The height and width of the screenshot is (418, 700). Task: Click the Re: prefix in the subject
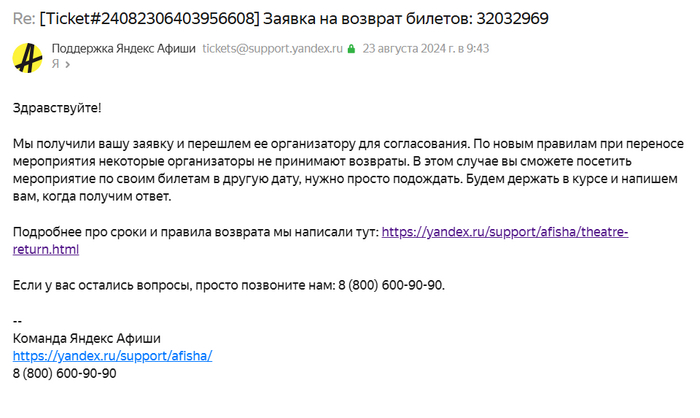point(24,19)
